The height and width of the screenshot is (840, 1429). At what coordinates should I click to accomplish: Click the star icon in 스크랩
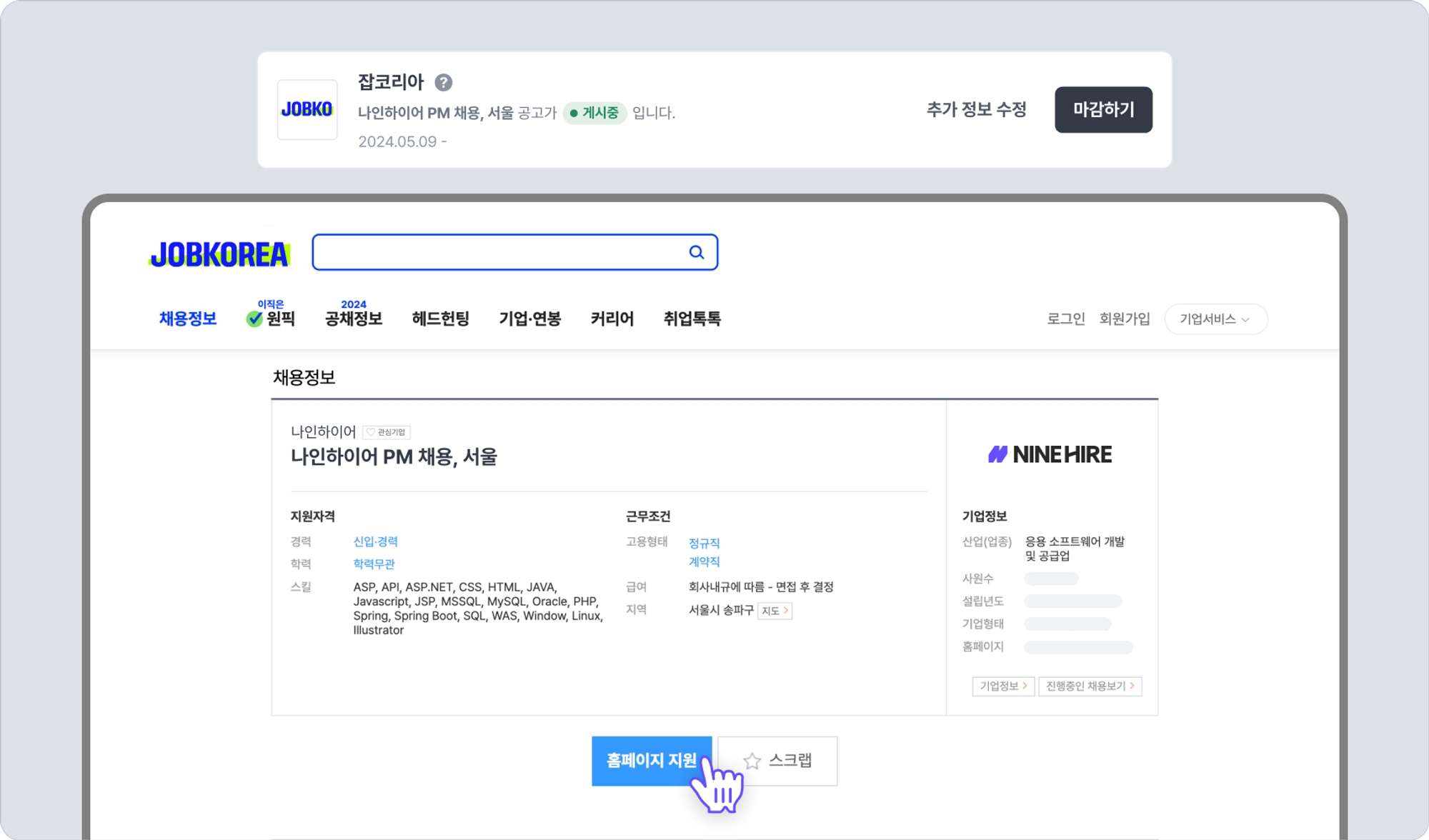[x=752, y=761]
